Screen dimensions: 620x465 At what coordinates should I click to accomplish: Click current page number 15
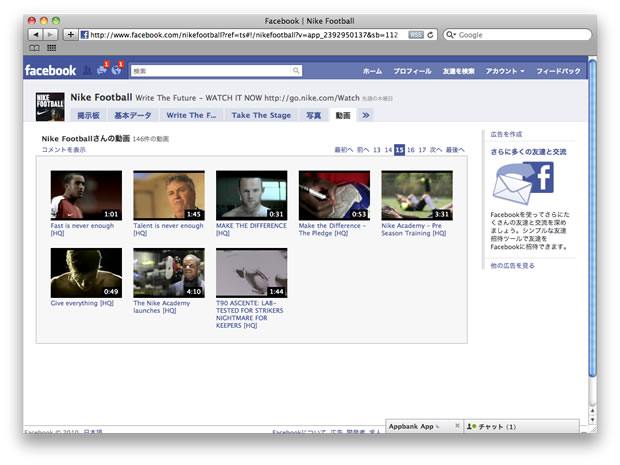click(399, 150)
